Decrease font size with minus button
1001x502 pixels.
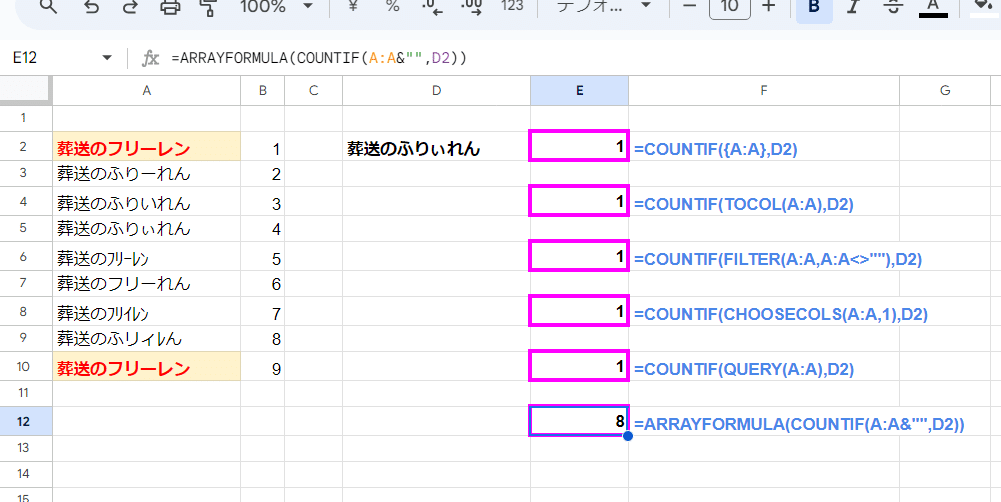(x=689, y=6)
